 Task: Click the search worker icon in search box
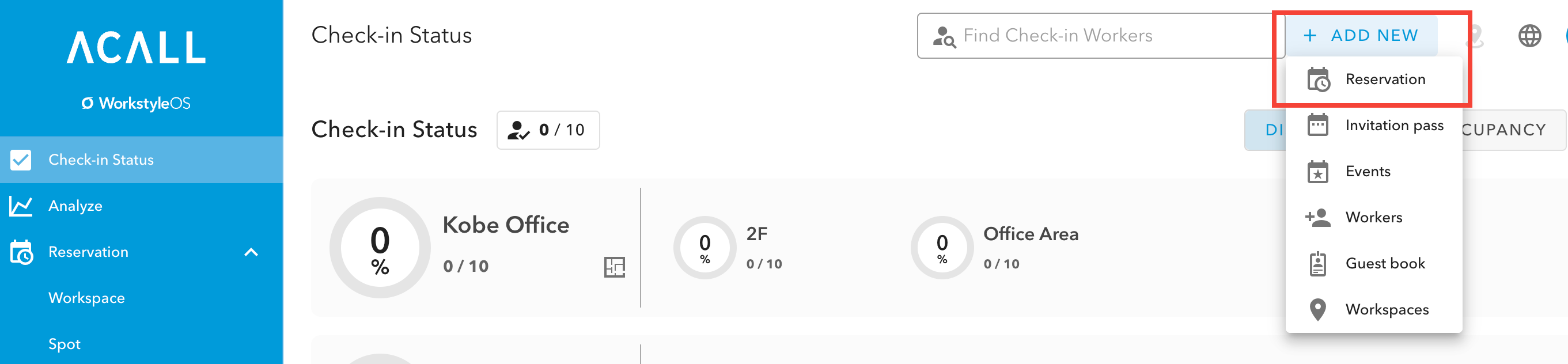[944, 36]
